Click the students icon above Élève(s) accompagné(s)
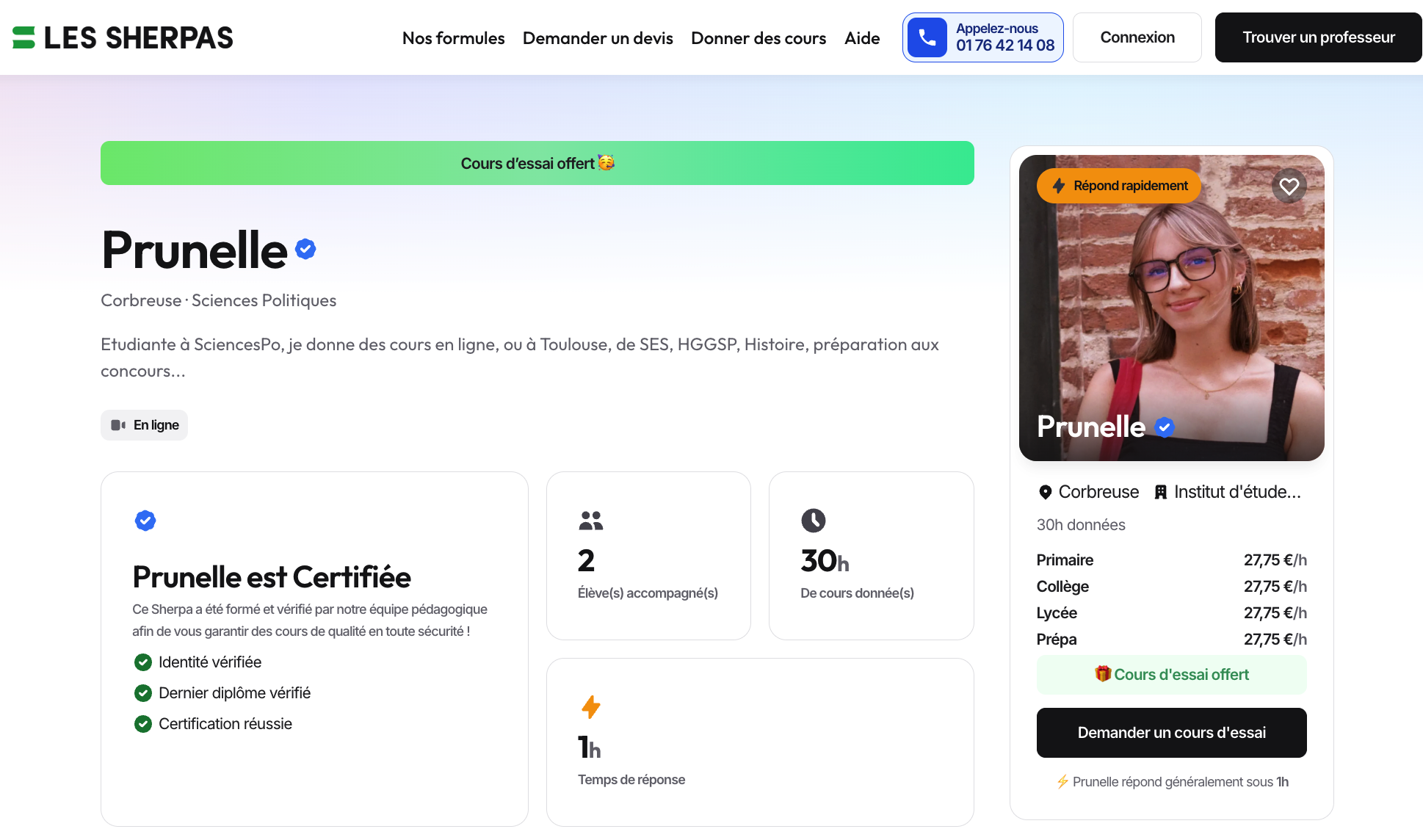 click(x=590, y=521)
